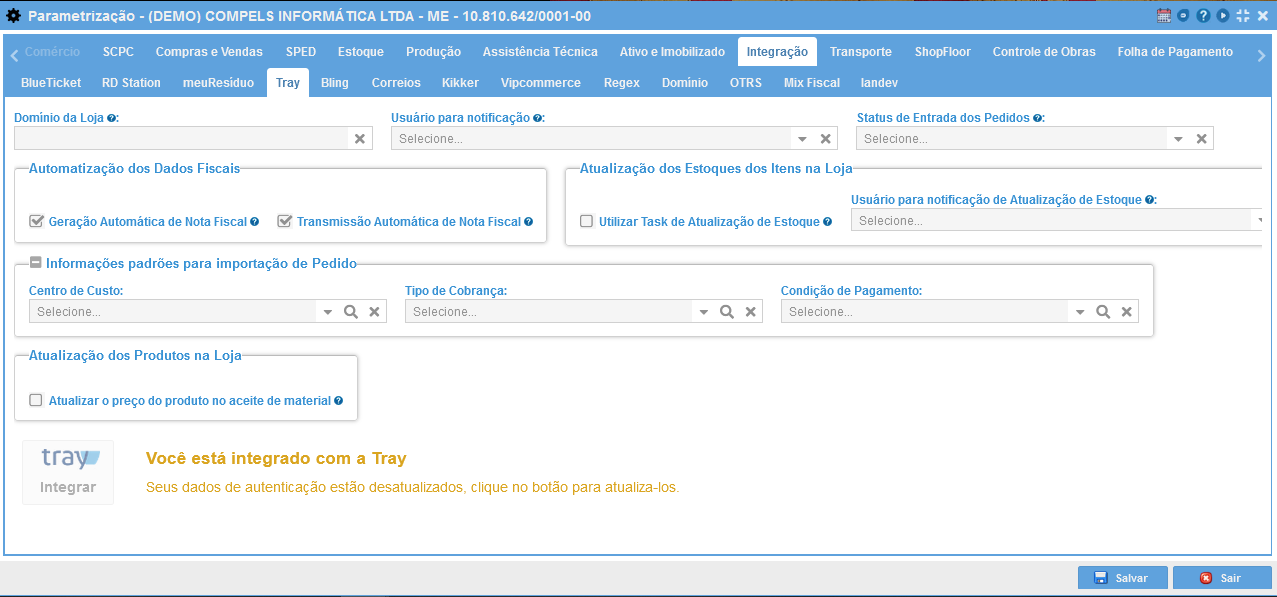Image resolution: width=1277 pixels, height=597 pixels.
Task: Switch to the RD Station tab
Action: (x=131, y=83)
